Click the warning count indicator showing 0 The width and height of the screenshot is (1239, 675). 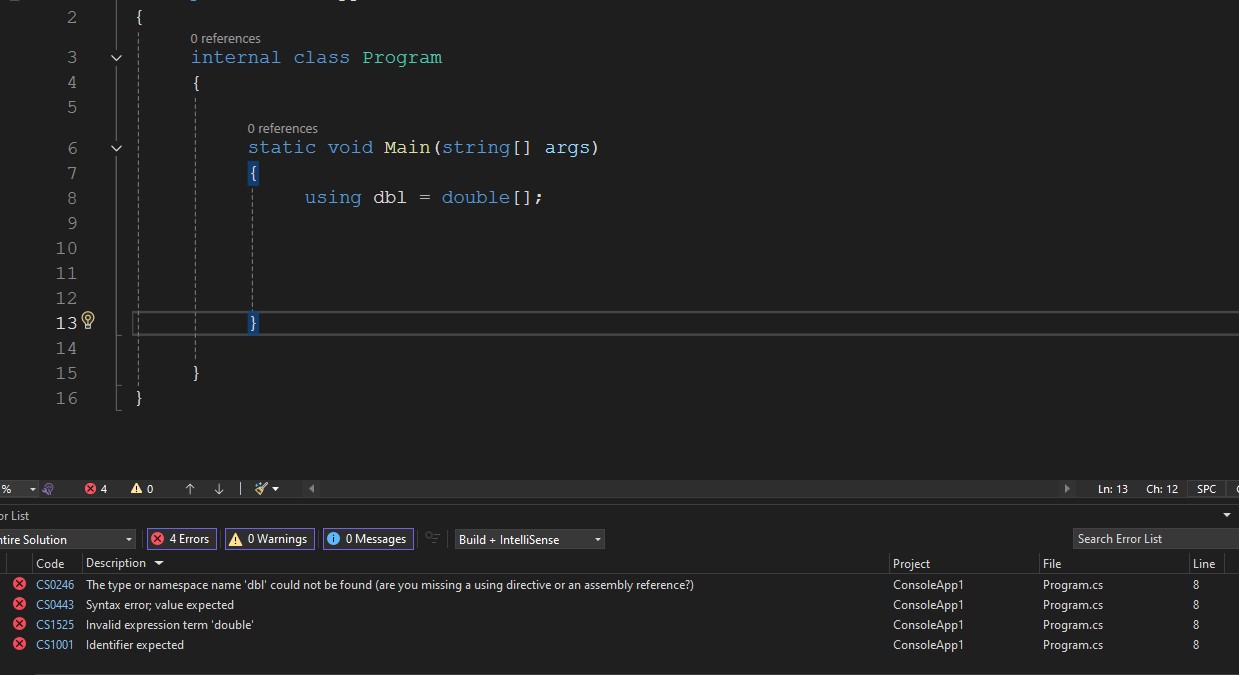pyautogui.click(x=142, y=489)
